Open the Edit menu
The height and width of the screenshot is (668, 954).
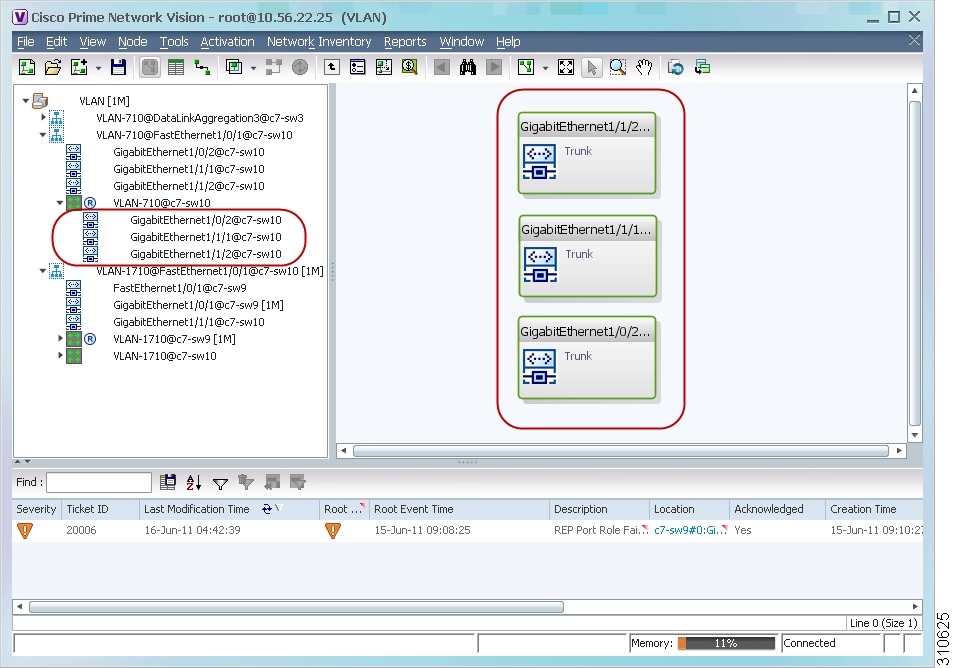click(57, 41)
